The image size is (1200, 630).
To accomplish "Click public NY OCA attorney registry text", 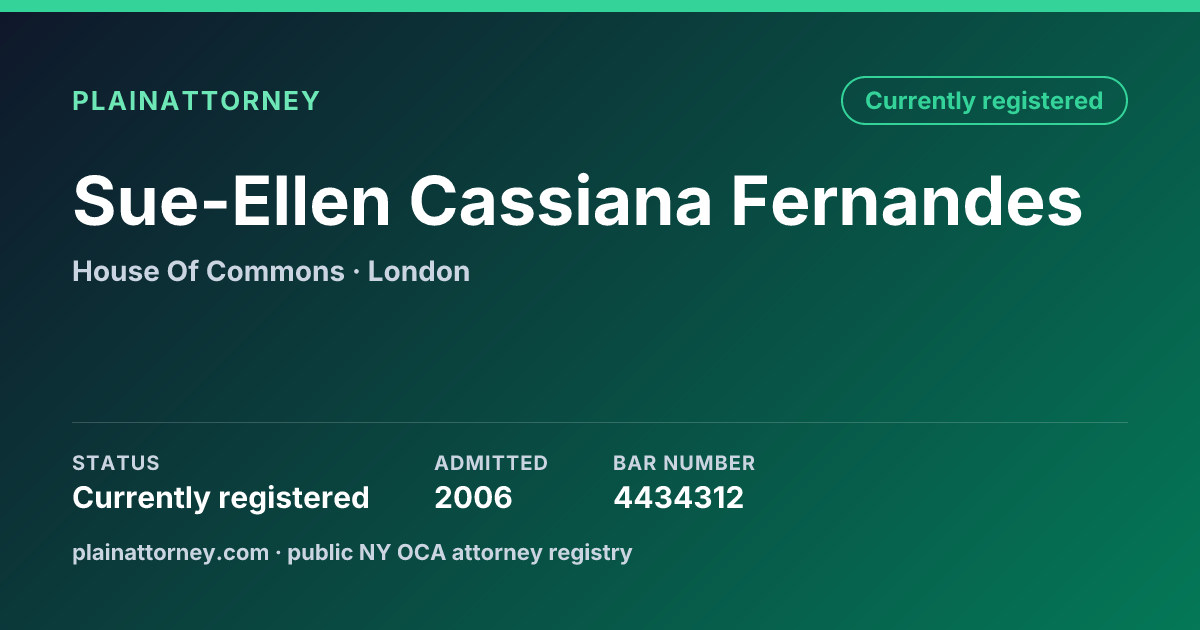I will click(x=460, y=553).
